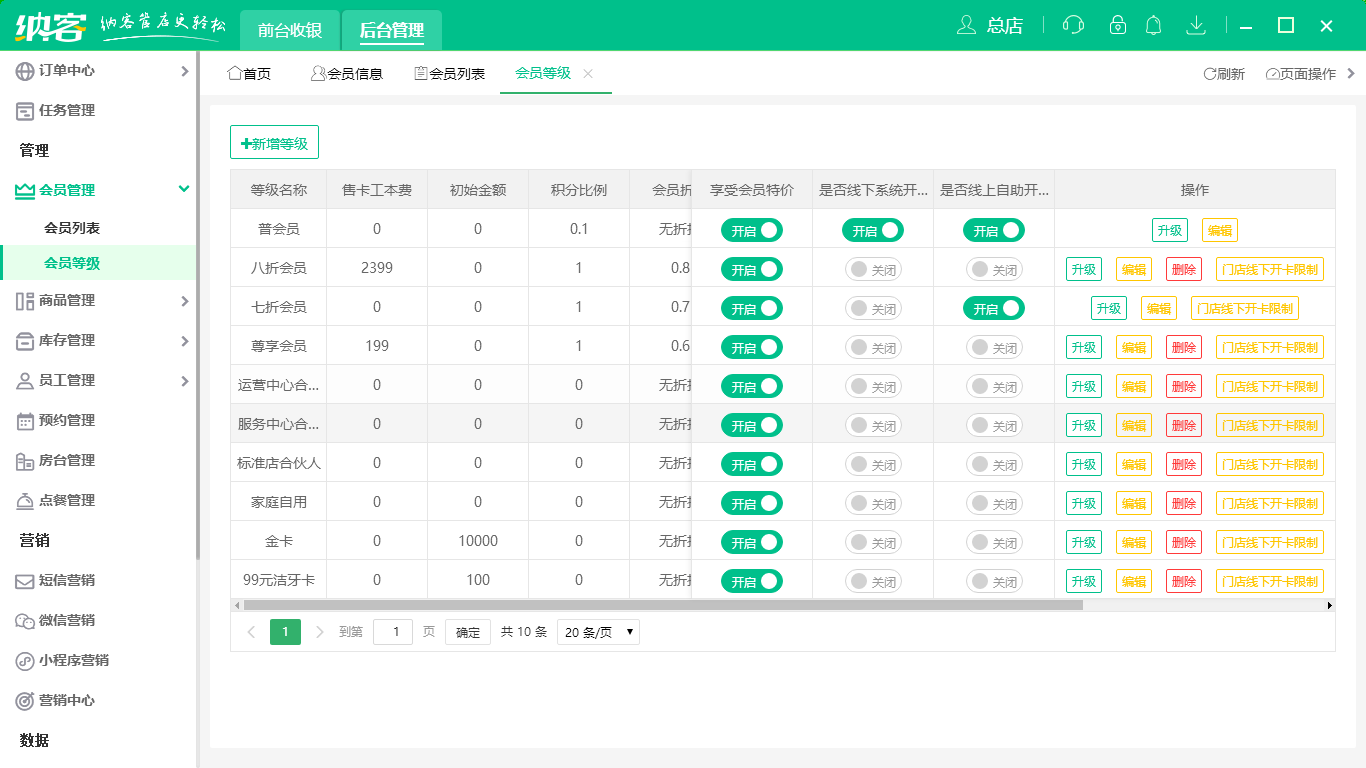The width and height of the screenshot is (1366, 768).
Task: Click the 预约管理 calendar icon
Action: point(25,421)
